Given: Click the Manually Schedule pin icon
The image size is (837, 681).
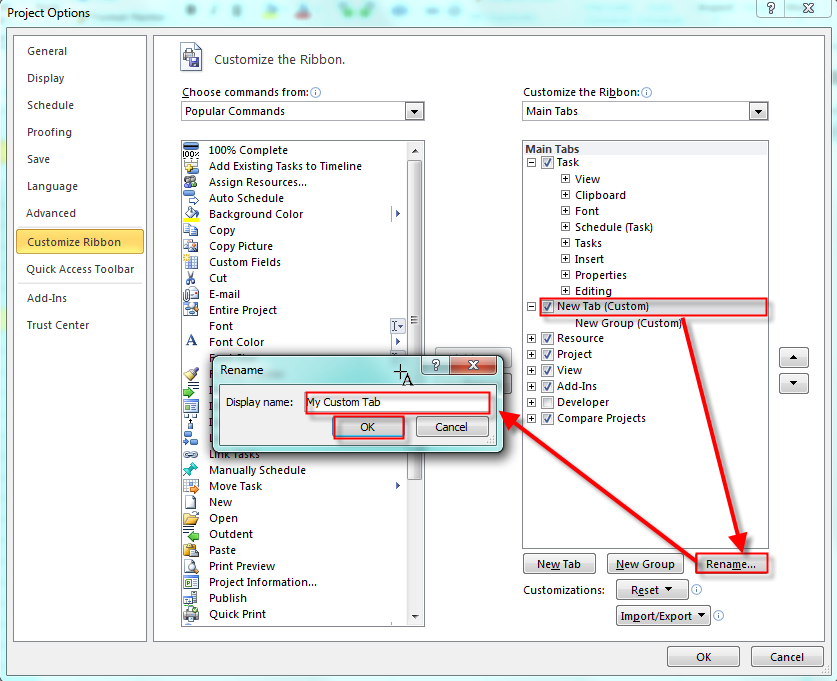Looking at the screenshot, I should pyautogui.click(x=191, y=470).
